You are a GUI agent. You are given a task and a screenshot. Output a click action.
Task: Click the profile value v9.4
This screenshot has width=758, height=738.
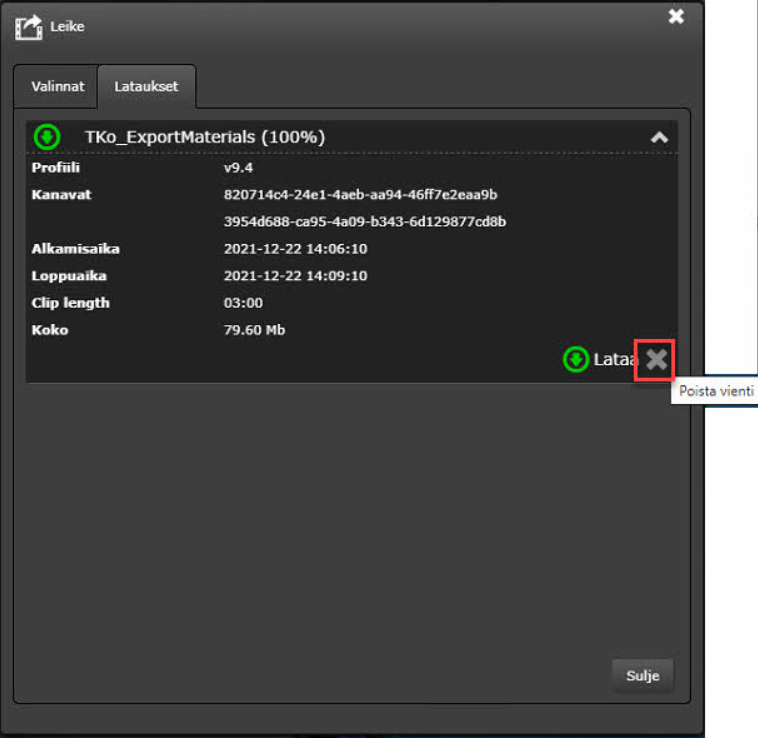pyautogui.click(x=238, y=168)
